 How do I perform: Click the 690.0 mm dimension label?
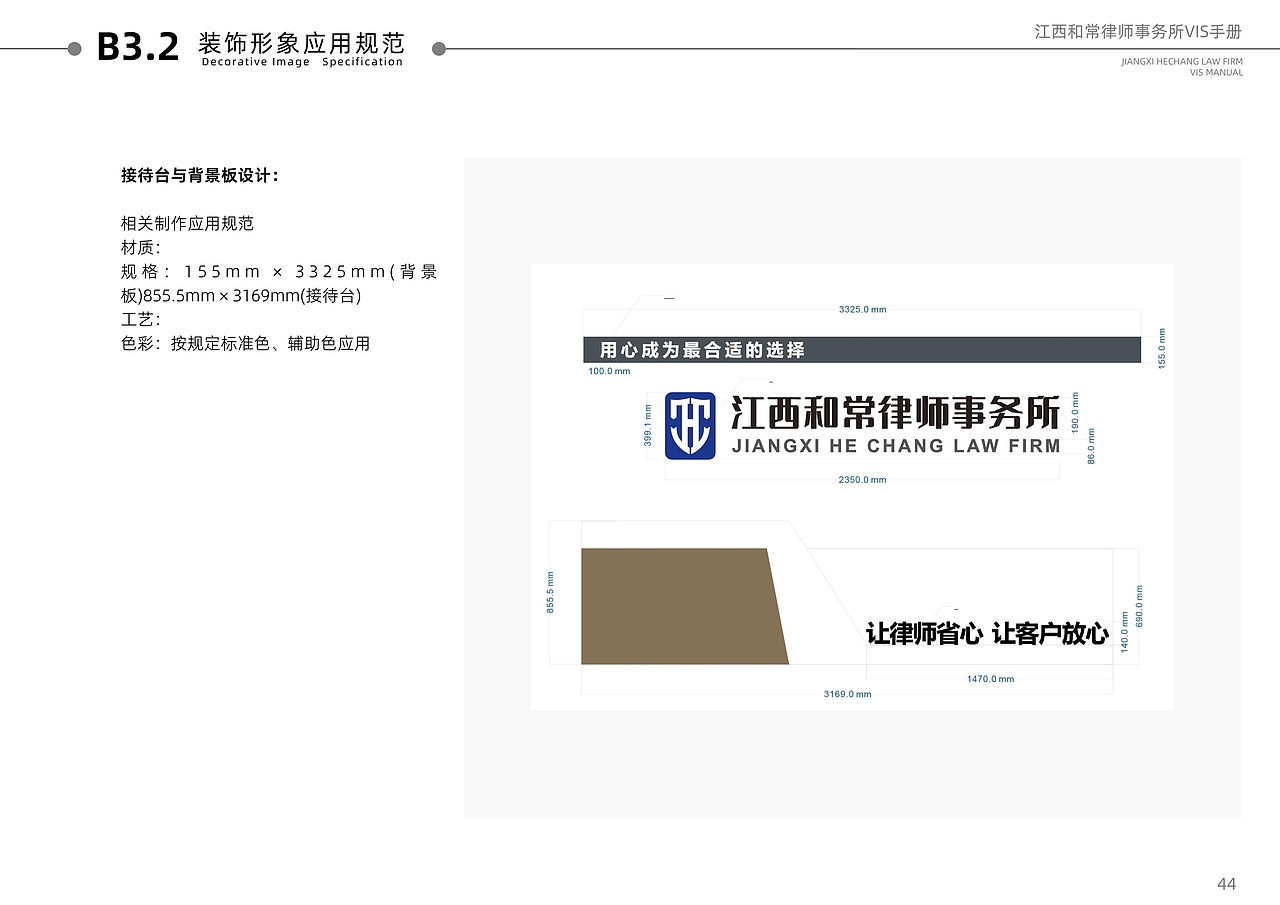coord(1139,606)
